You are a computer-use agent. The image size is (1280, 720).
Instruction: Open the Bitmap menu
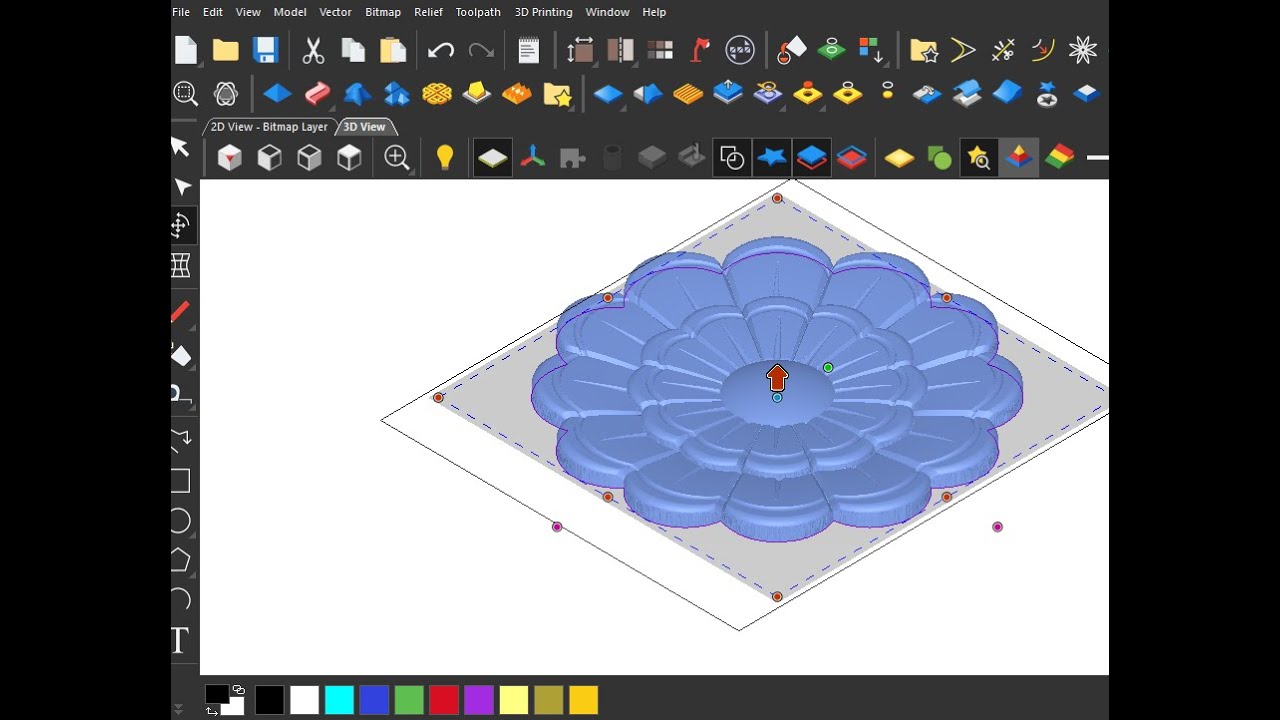383,12
